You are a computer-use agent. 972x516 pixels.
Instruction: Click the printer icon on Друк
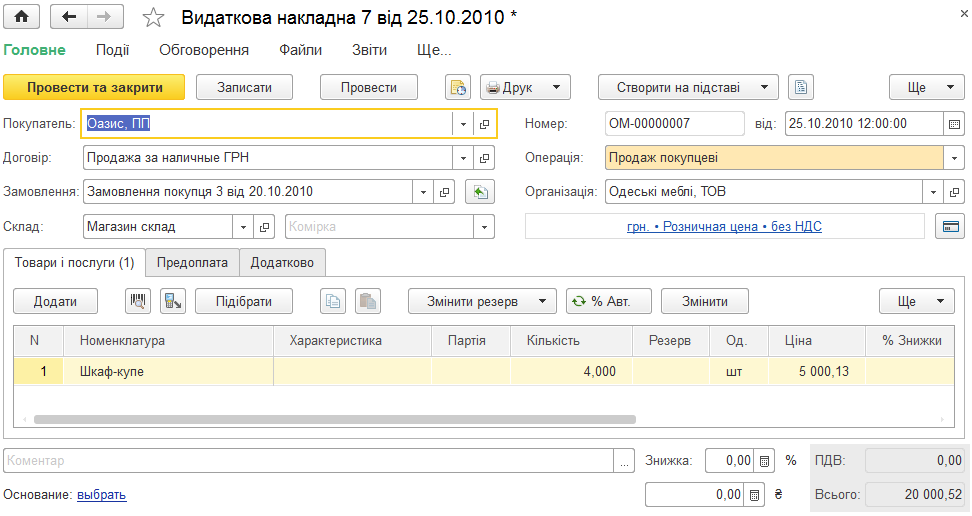tap(493, 88)
